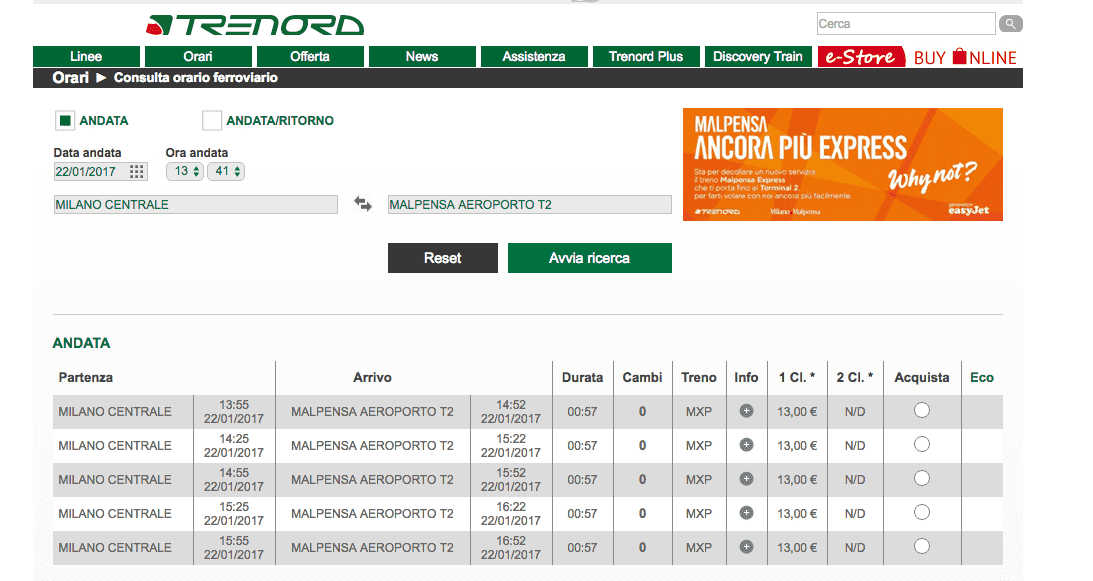Choose the 13:55 train to purchase
Viewport: 1093px width, 581px height.
922,410
